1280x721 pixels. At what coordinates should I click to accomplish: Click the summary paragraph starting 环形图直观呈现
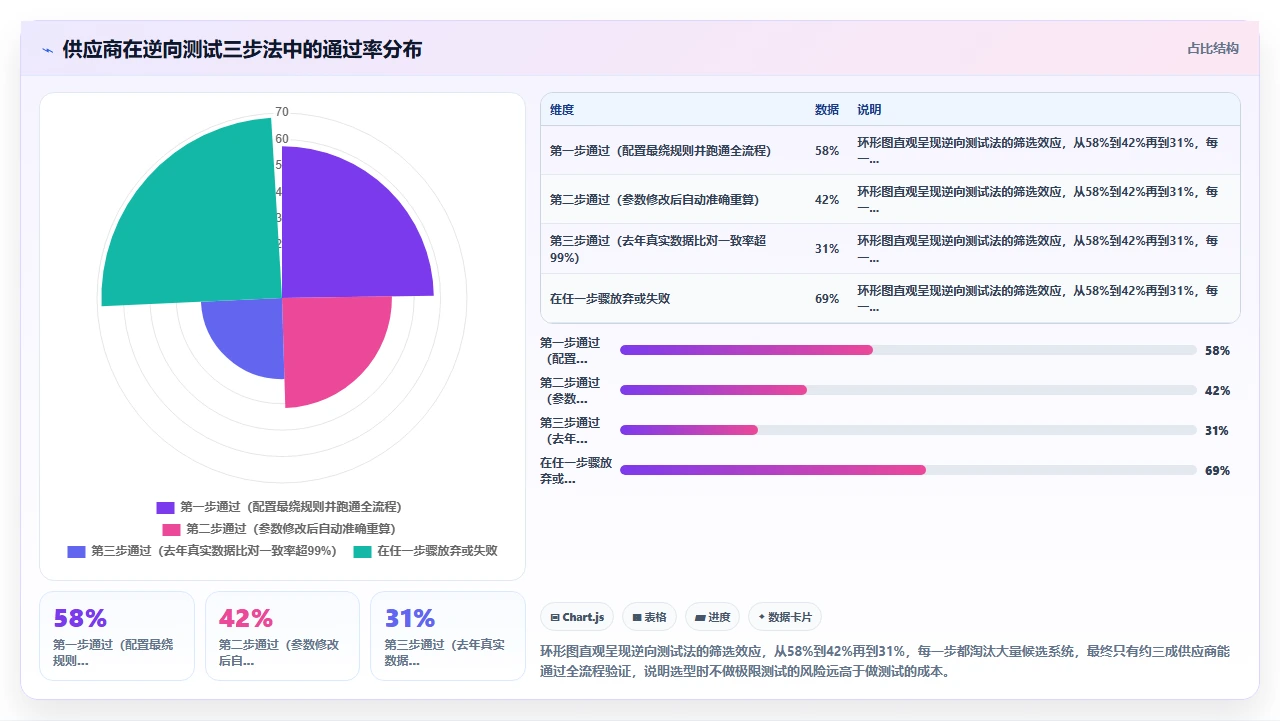click(x=885, y=661)
